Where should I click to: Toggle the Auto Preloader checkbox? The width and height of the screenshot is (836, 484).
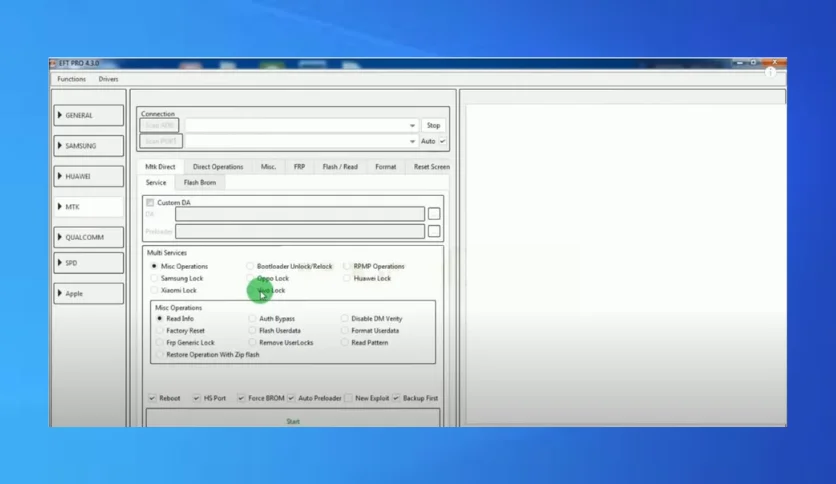[x=291, y=398]
